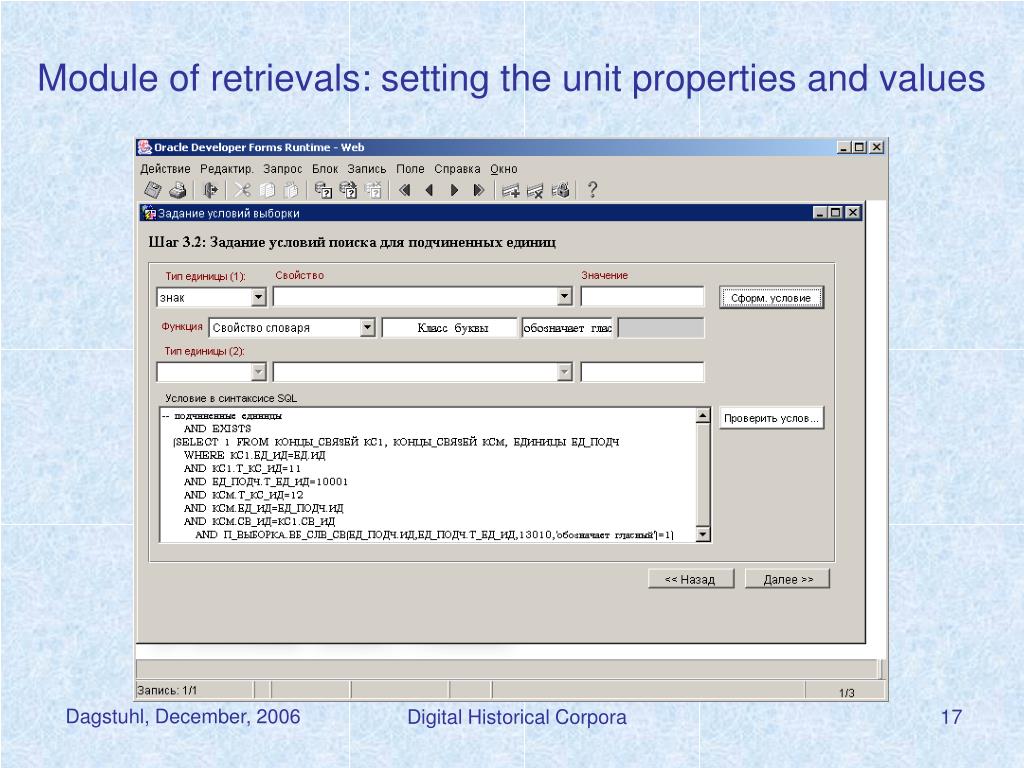1024x768 pixels.
Task: Click the Copy toolbar icon
Action: coord(267,190)
